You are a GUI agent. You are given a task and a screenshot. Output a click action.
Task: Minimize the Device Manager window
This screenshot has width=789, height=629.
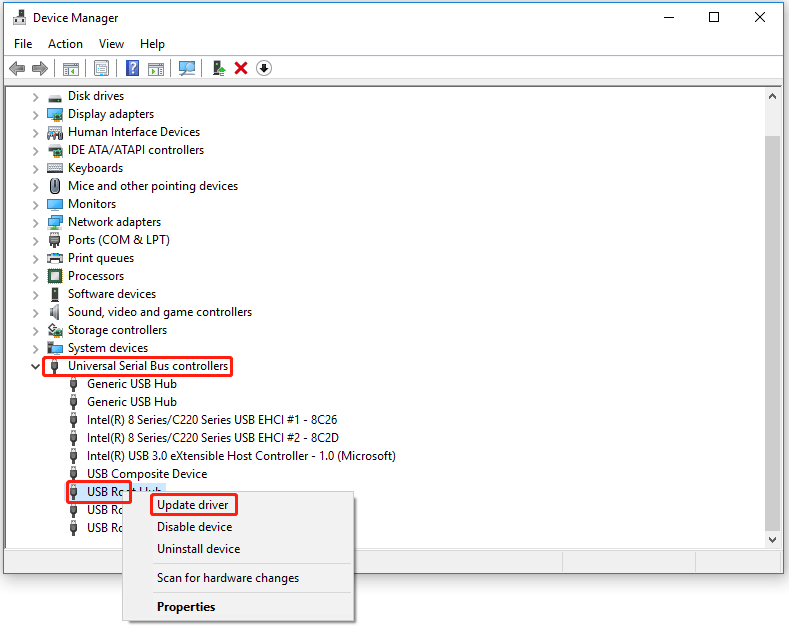click(669, 18)
